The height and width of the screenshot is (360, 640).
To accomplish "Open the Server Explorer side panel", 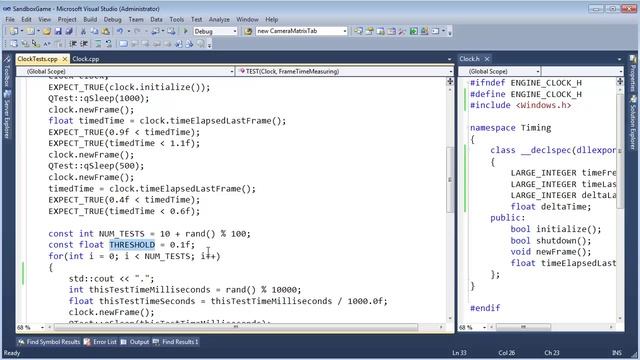I will pos(7,114).
